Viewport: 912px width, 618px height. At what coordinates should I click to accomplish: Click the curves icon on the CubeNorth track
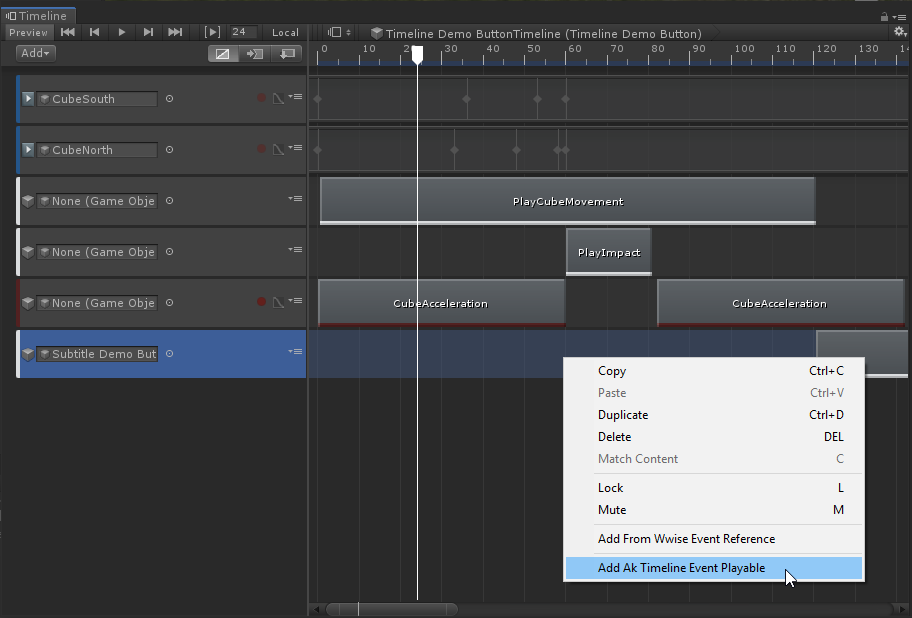point(278,149)
